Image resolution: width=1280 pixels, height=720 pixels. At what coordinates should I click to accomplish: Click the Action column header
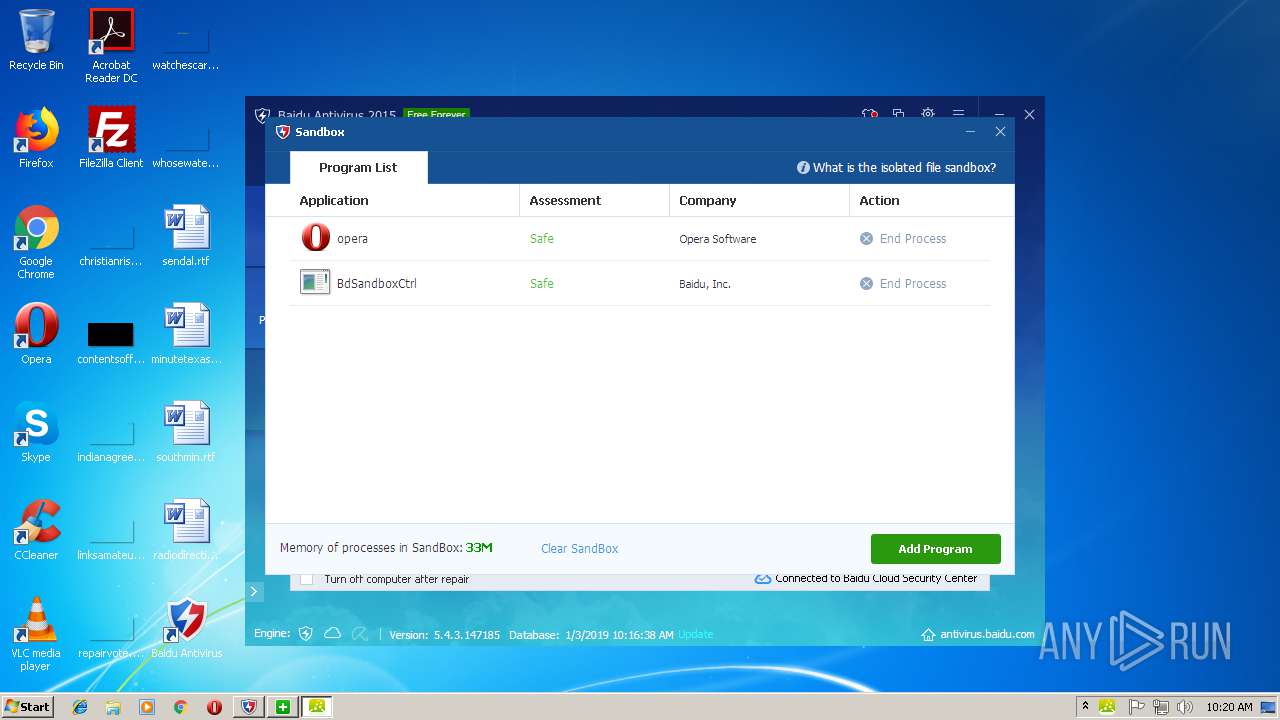pyautogui.click(x=879, y=200)
